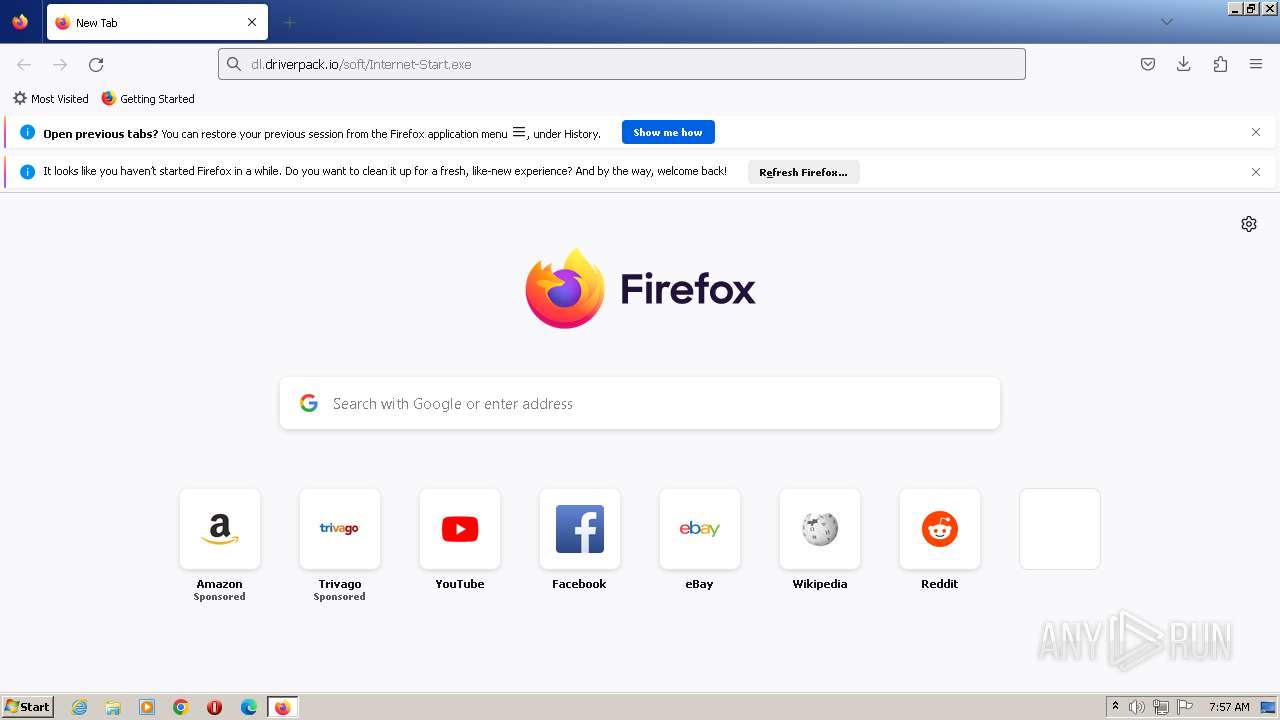The height and width of the screenshot is (720, 1280).
Task: Click the Refresh Firefox button
Action: [x=803, y=172]
